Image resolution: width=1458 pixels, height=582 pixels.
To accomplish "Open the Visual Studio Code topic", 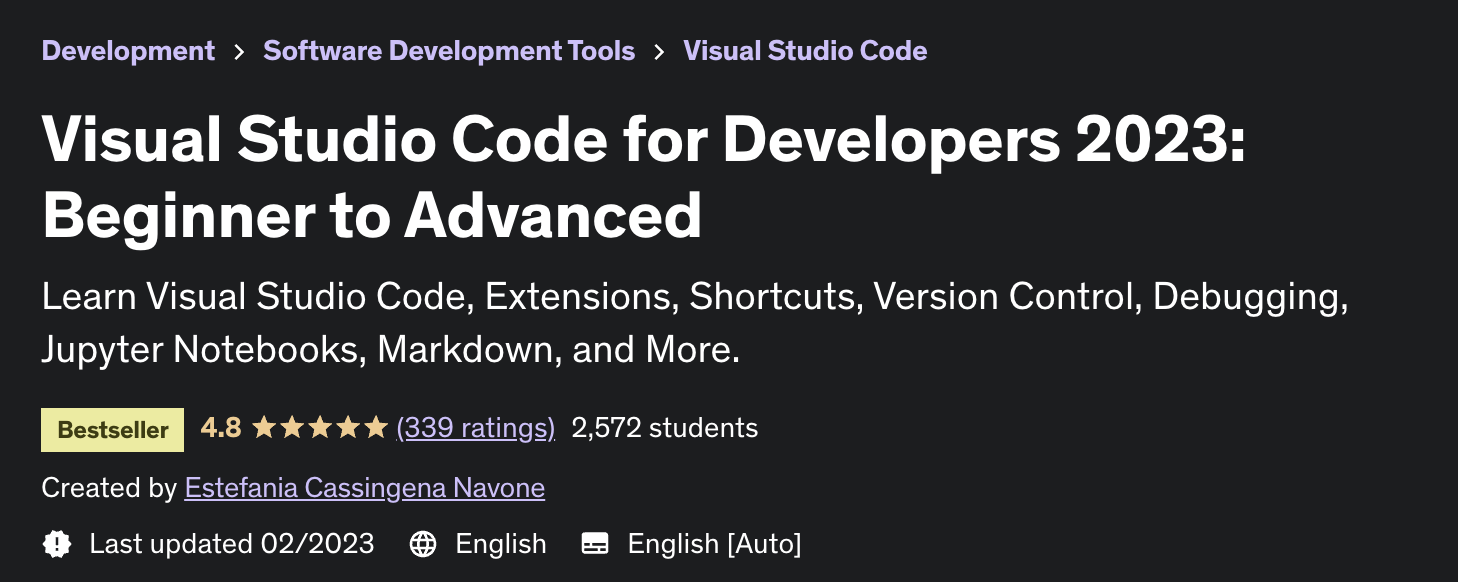I will click(x=805, y=50).
